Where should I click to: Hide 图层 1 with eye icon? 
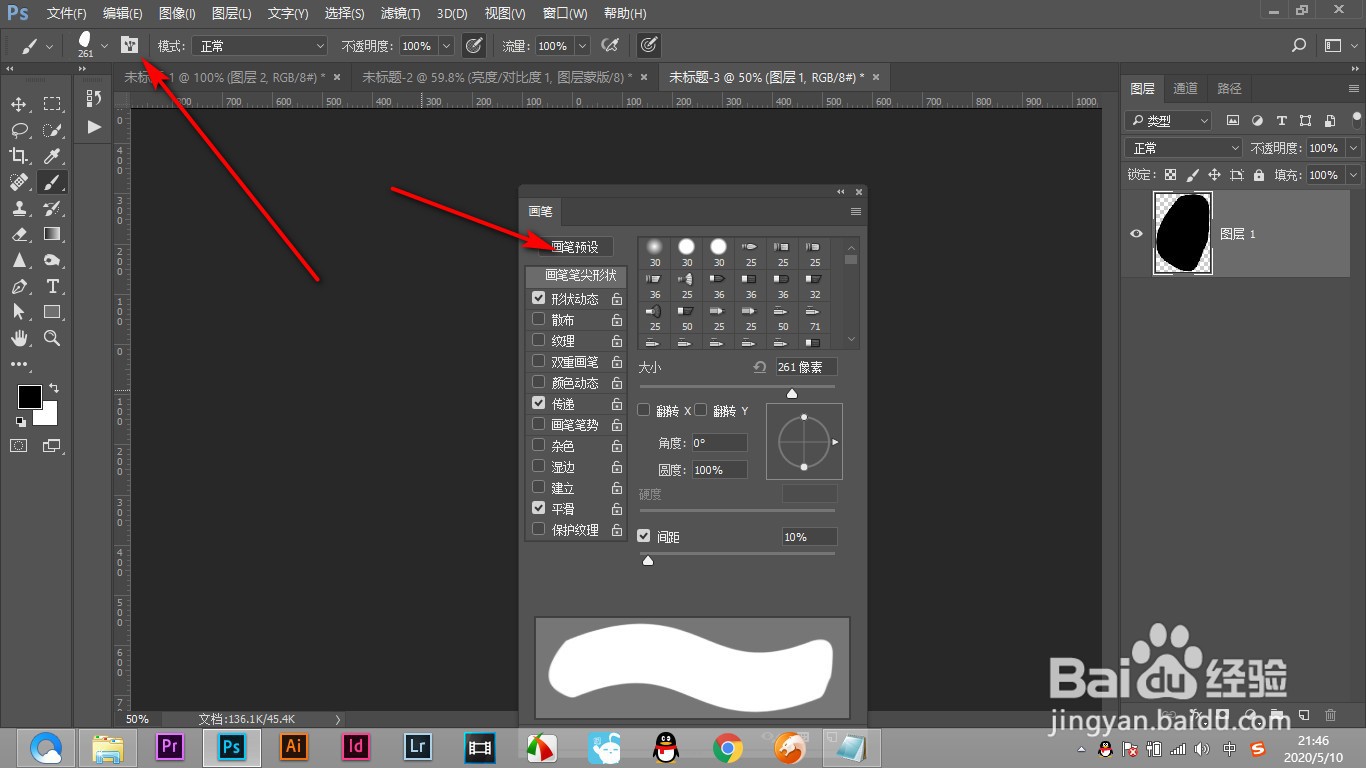pyautogui.click(x=1136, y=233)
